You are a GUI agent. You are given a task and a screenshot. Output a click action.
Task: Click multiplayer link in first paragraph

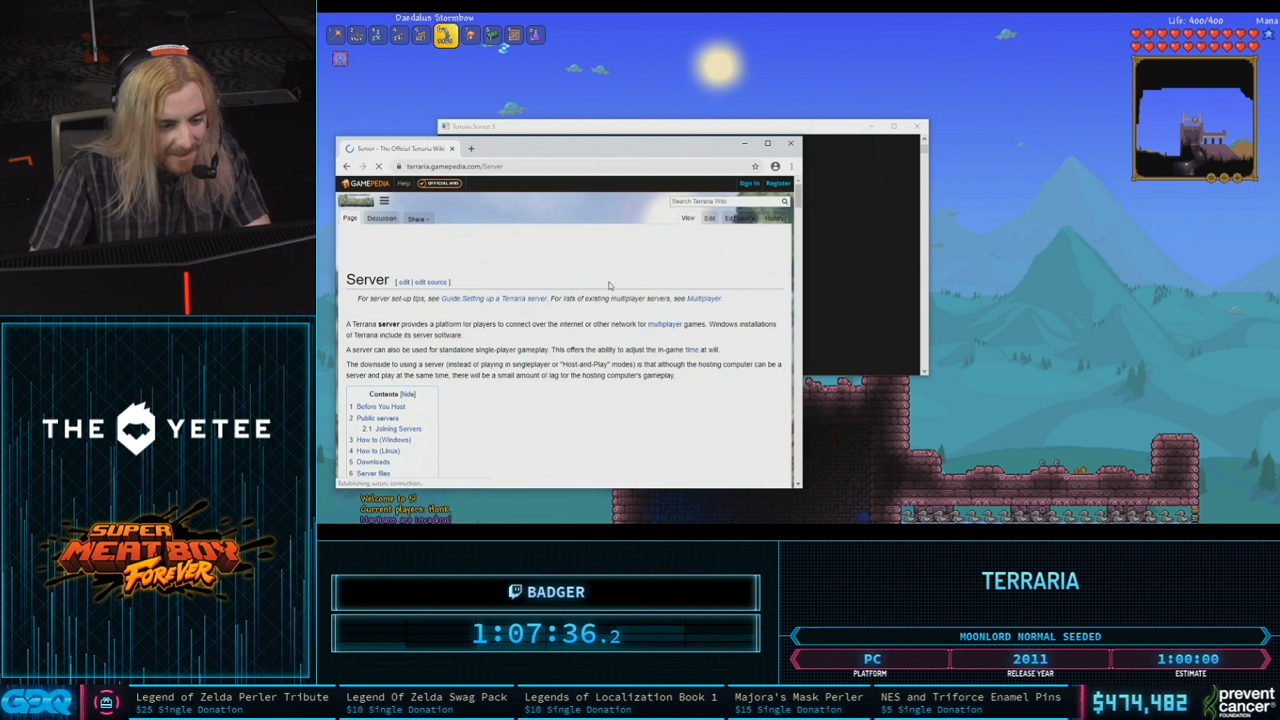pos(664,324)
